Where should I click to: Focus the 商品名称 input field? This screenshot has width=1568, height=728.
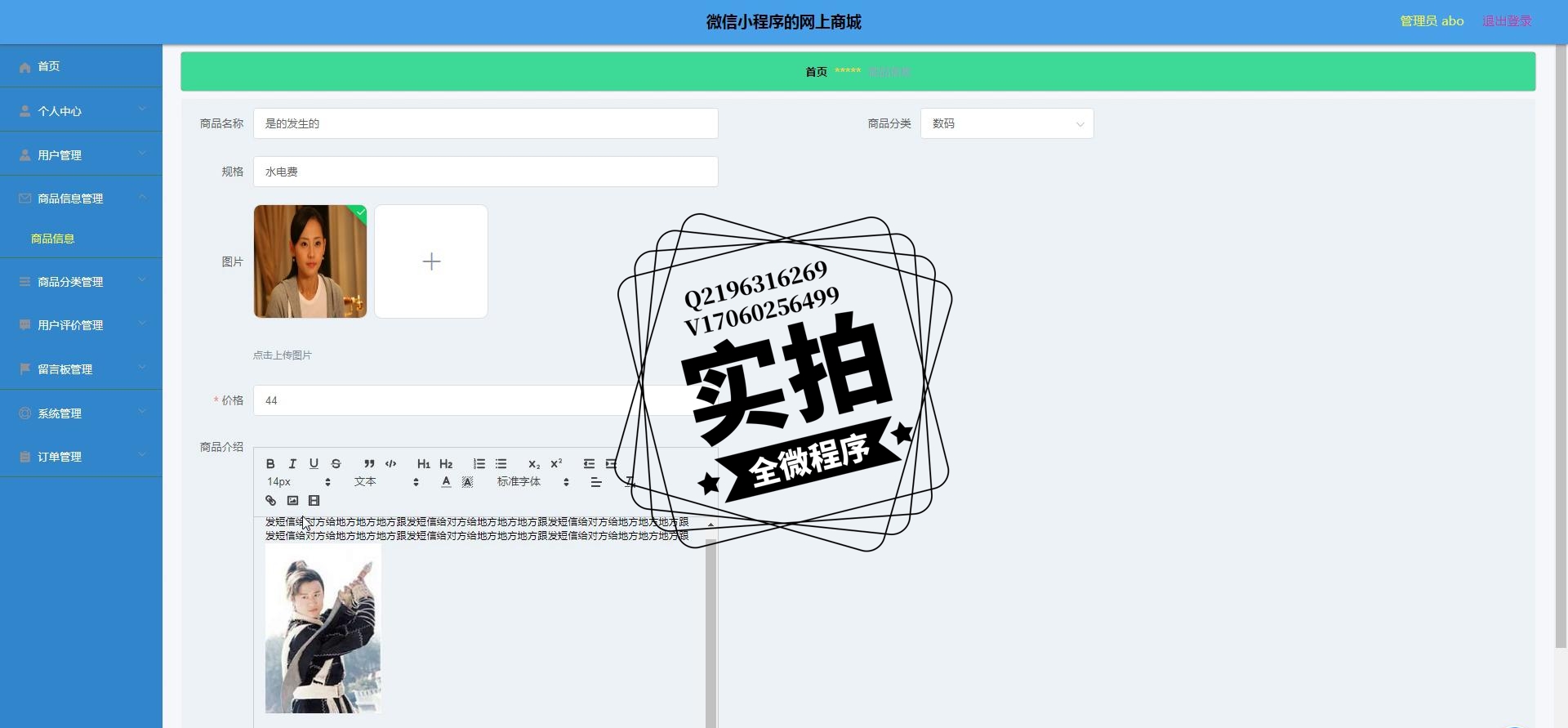(485, 123)
